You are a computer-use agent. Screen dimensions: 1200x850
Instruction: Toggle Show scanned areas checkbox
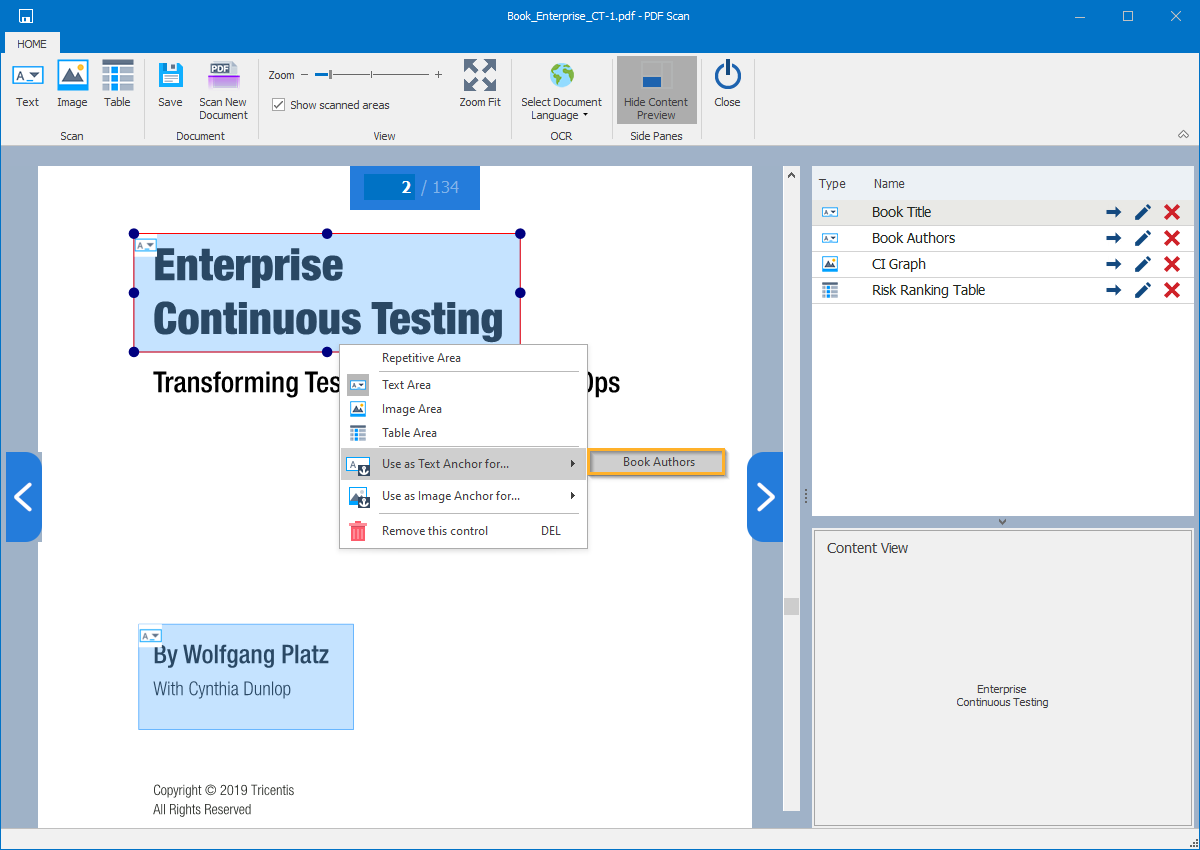tap(279, 105)
